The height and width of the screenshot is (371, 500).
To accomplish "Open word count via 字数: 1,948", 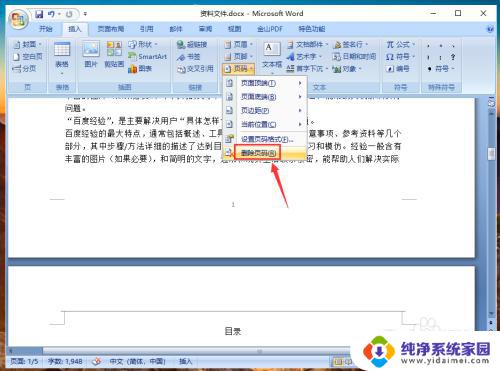I will coord(65,361).
